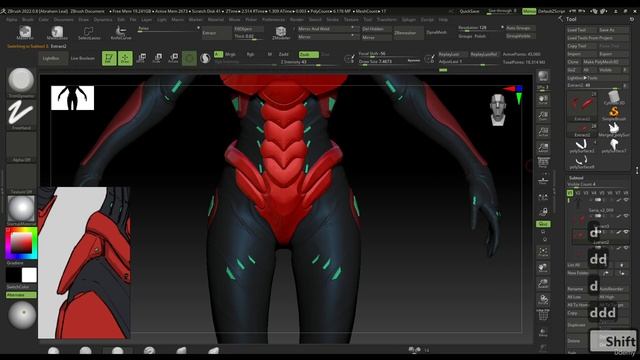Toggle the V1 visibility set
The width and height of the screenshot is (640, 360).
(x=570, y=193)
